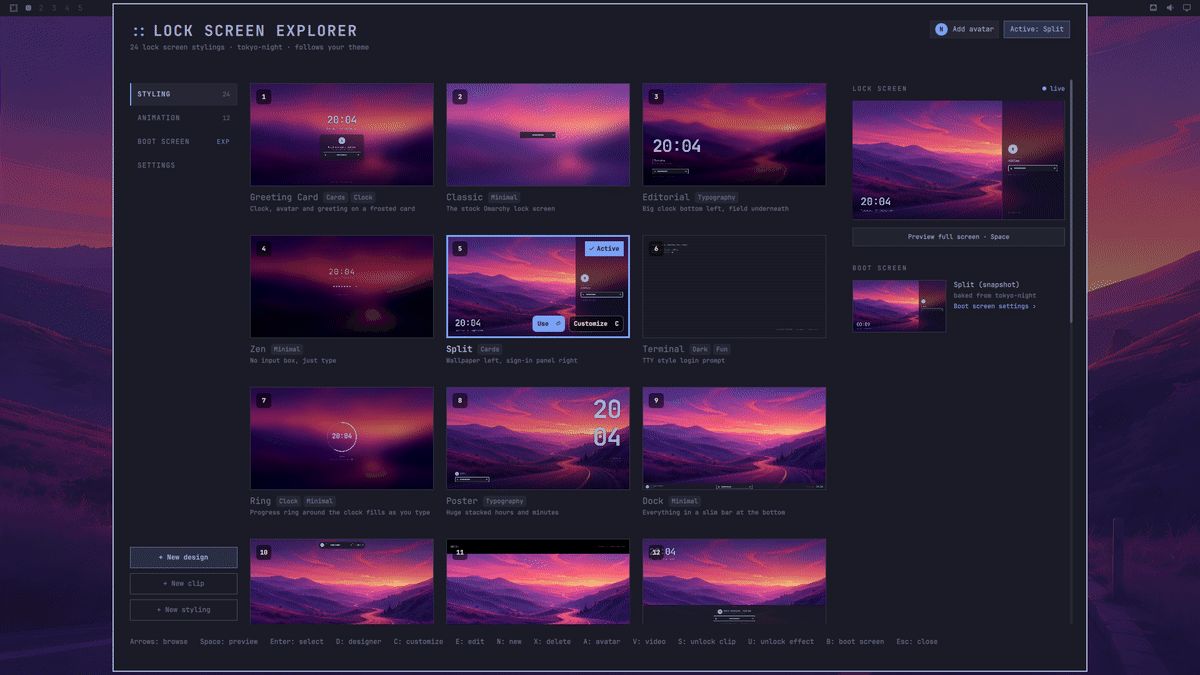Image resolution: width=1200 pixels, height=675 pixels.
Task: Click Customize on the Split card
Action: [596, 323]
